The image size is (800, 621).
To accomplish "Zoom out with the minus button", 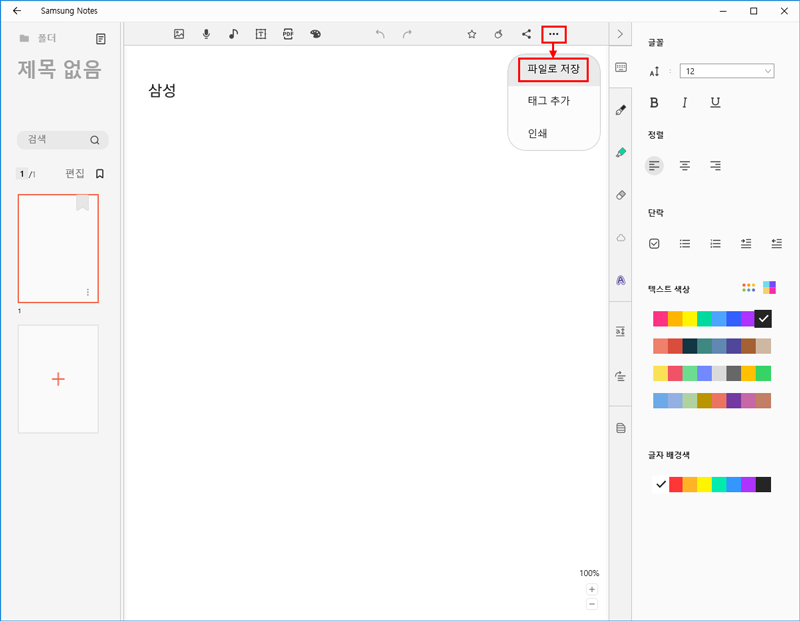I will tap(591, 604).
